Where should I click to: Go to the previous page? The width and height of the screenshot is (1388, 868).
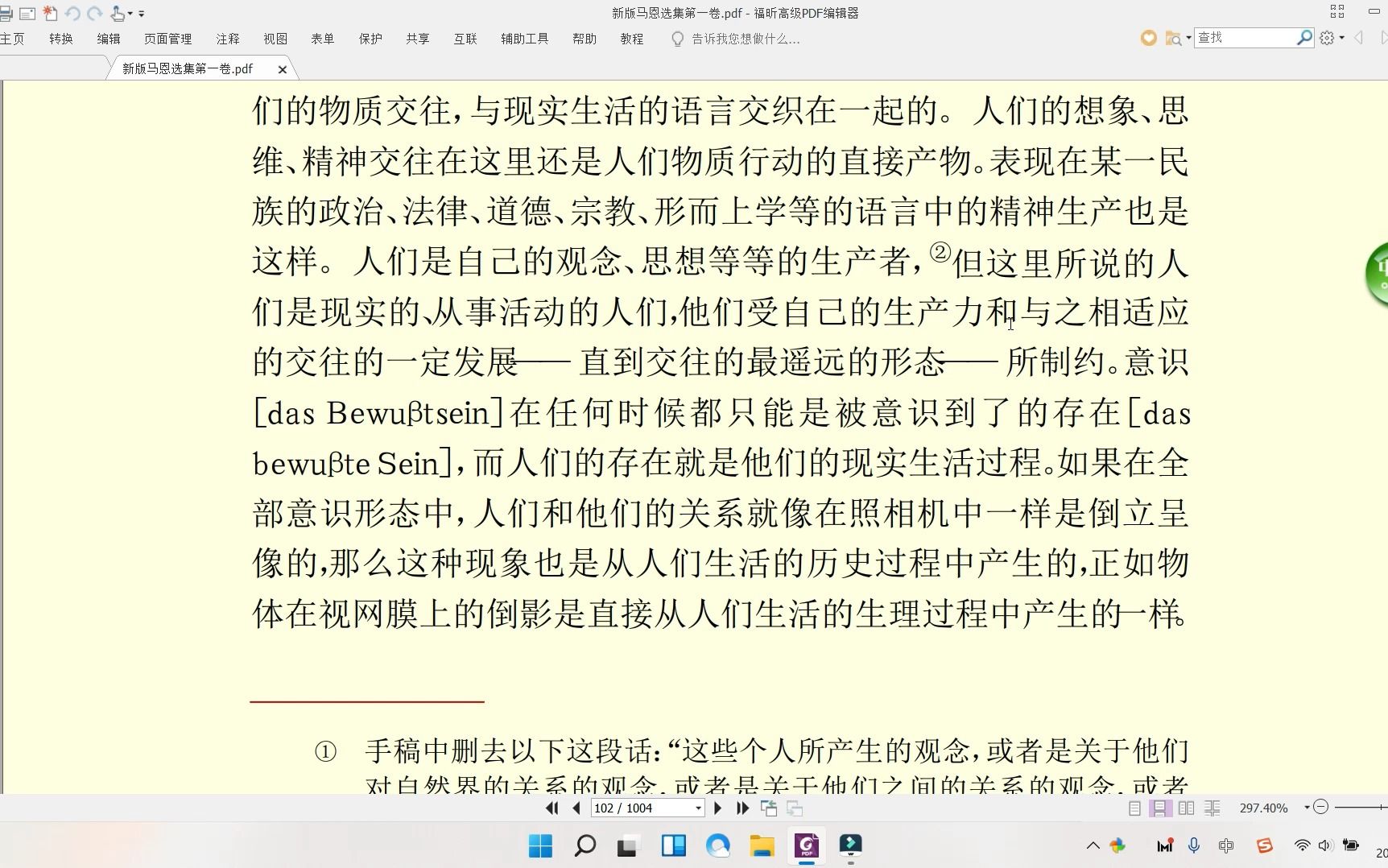point(576,808)
